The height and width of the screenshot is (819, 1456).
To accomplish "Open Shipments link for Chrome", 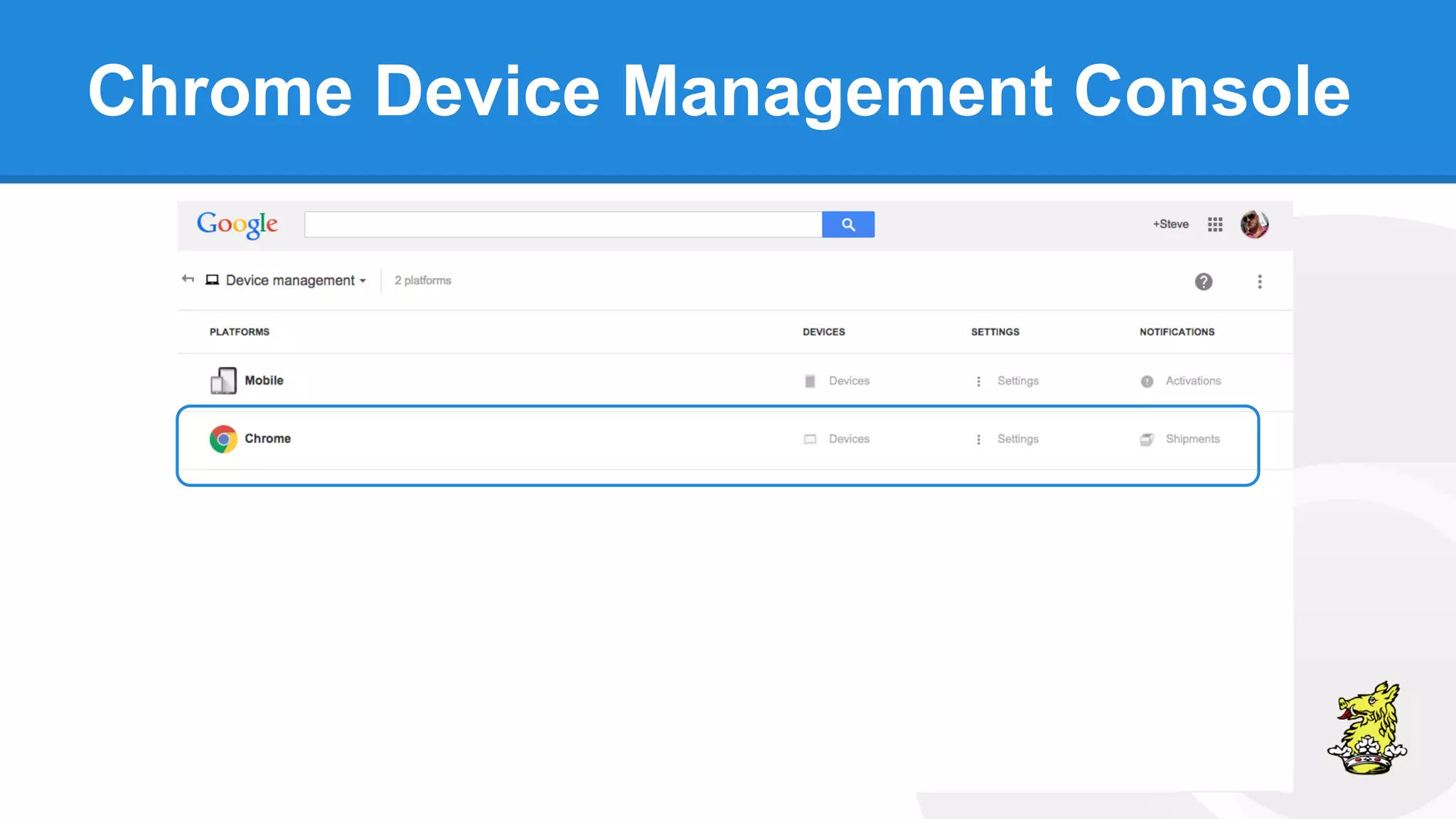I will click(x=1192, y=439).
